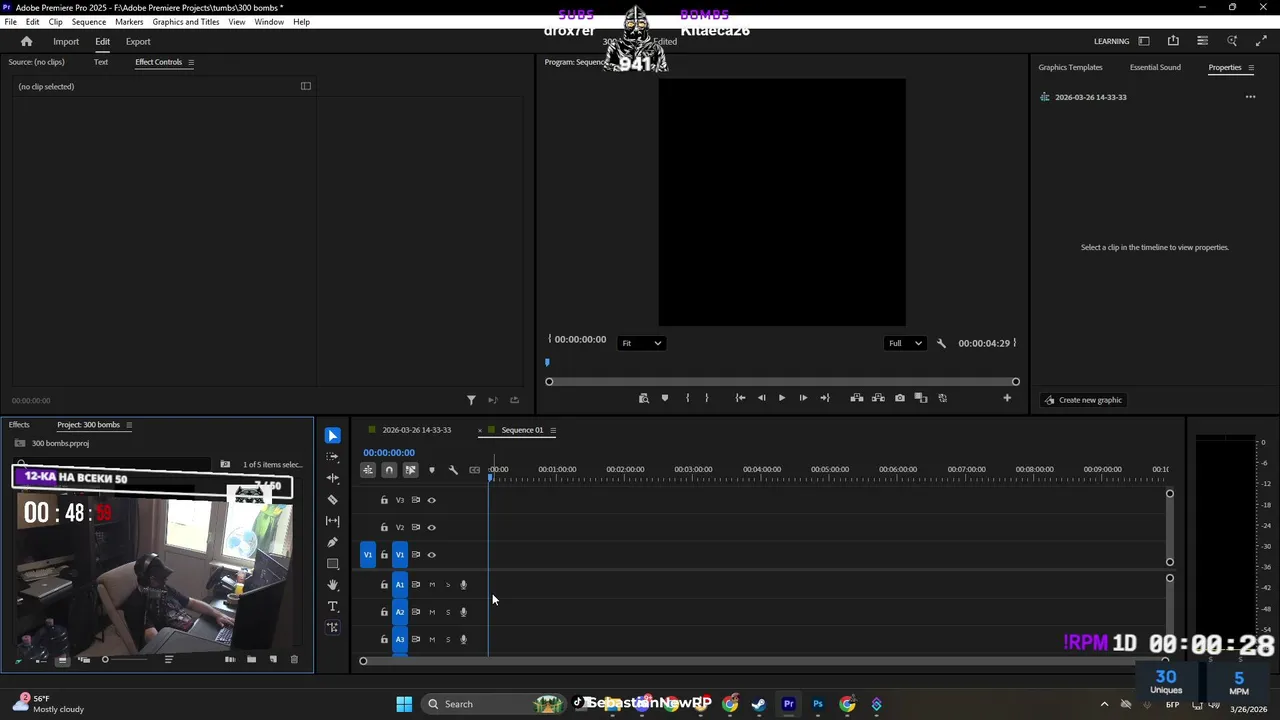Switch to the Effects tab
This screenshot has height=720, width=1280.
[x=19, y=425]
